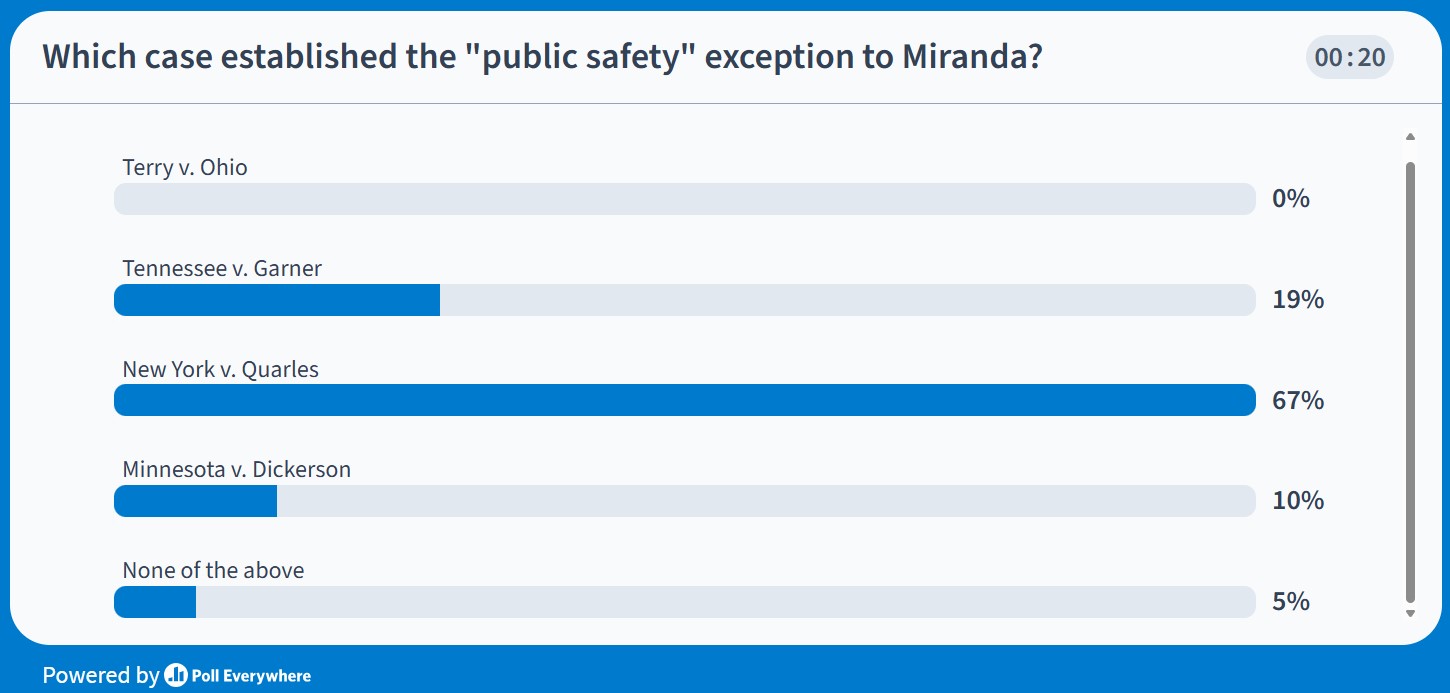The width and height of the screenshot is (1450, 693).
Task: Click the scrollbar up arrow
Action: click(1410, 137)
